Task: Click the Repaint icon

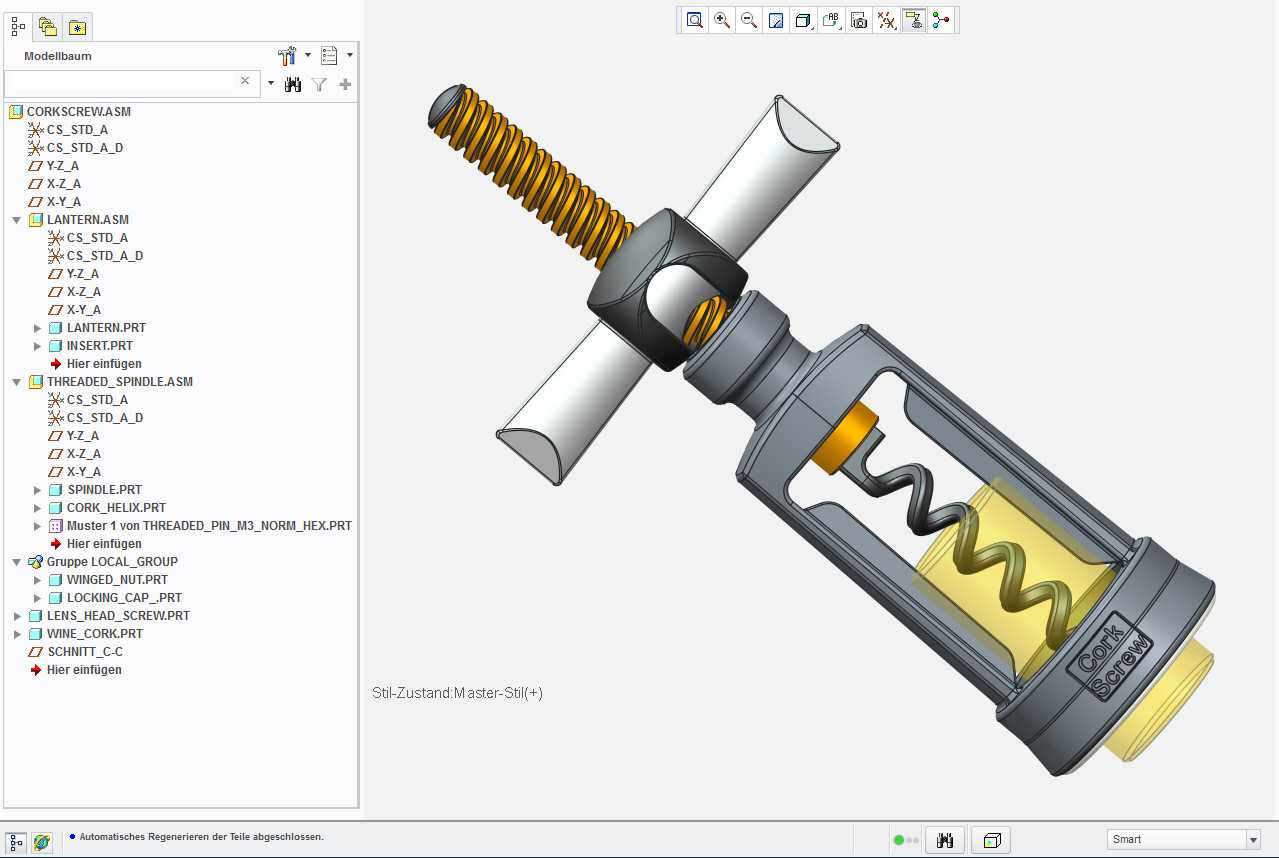Action: click(x=776, y=20)
